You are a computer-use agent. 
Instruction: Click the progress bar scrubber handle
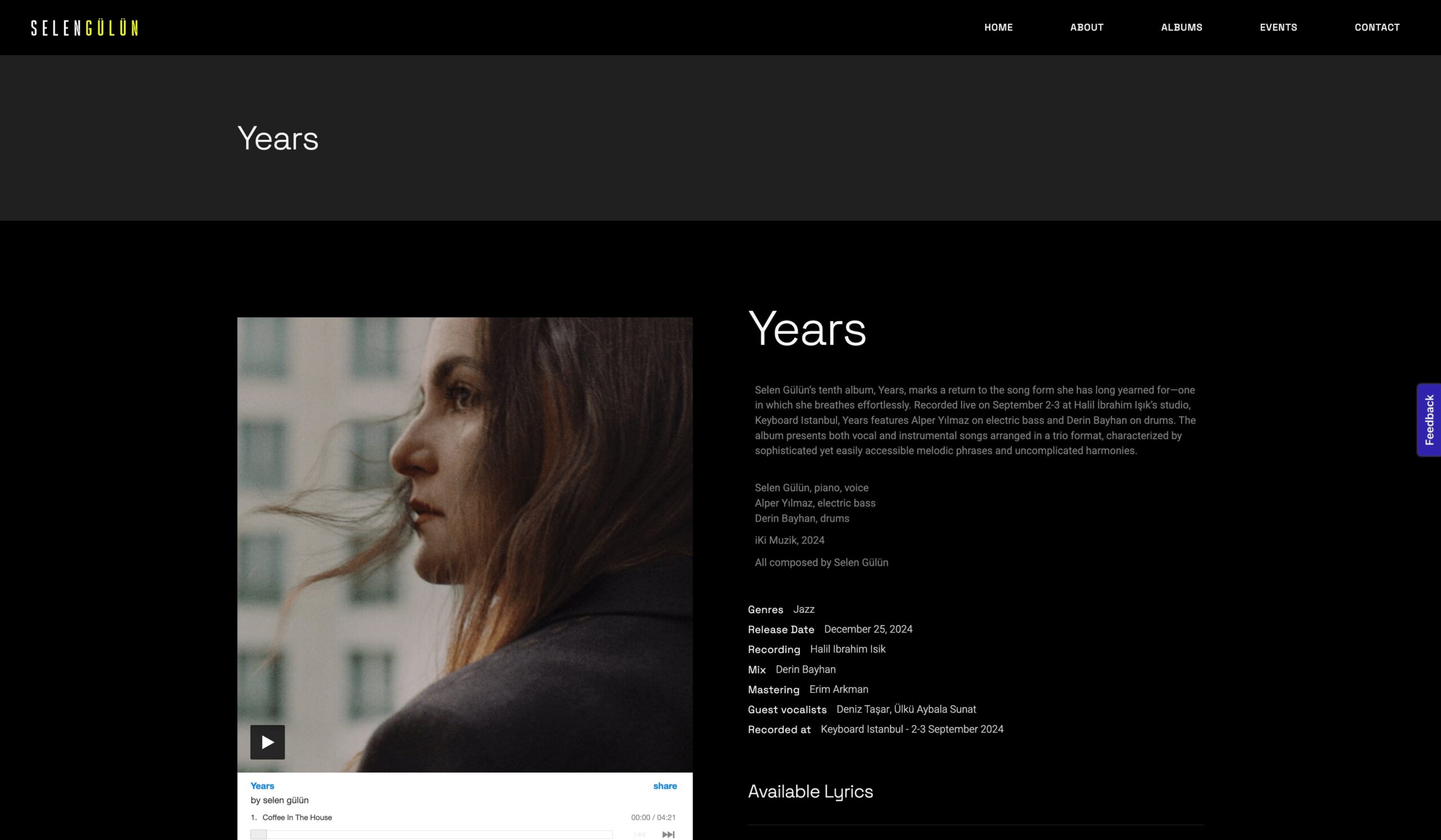(258, 834)
